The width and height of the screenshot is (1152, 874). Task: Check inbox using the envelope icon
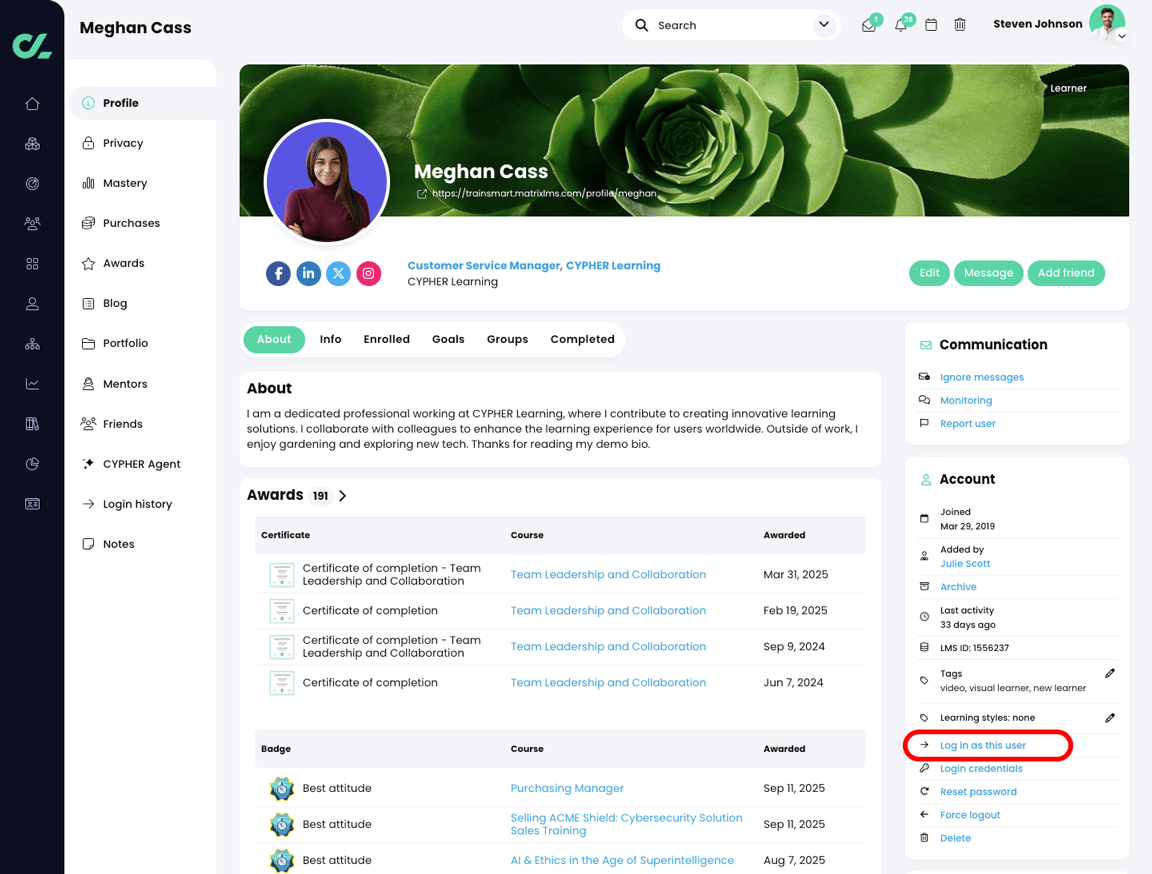click(868, 24)
